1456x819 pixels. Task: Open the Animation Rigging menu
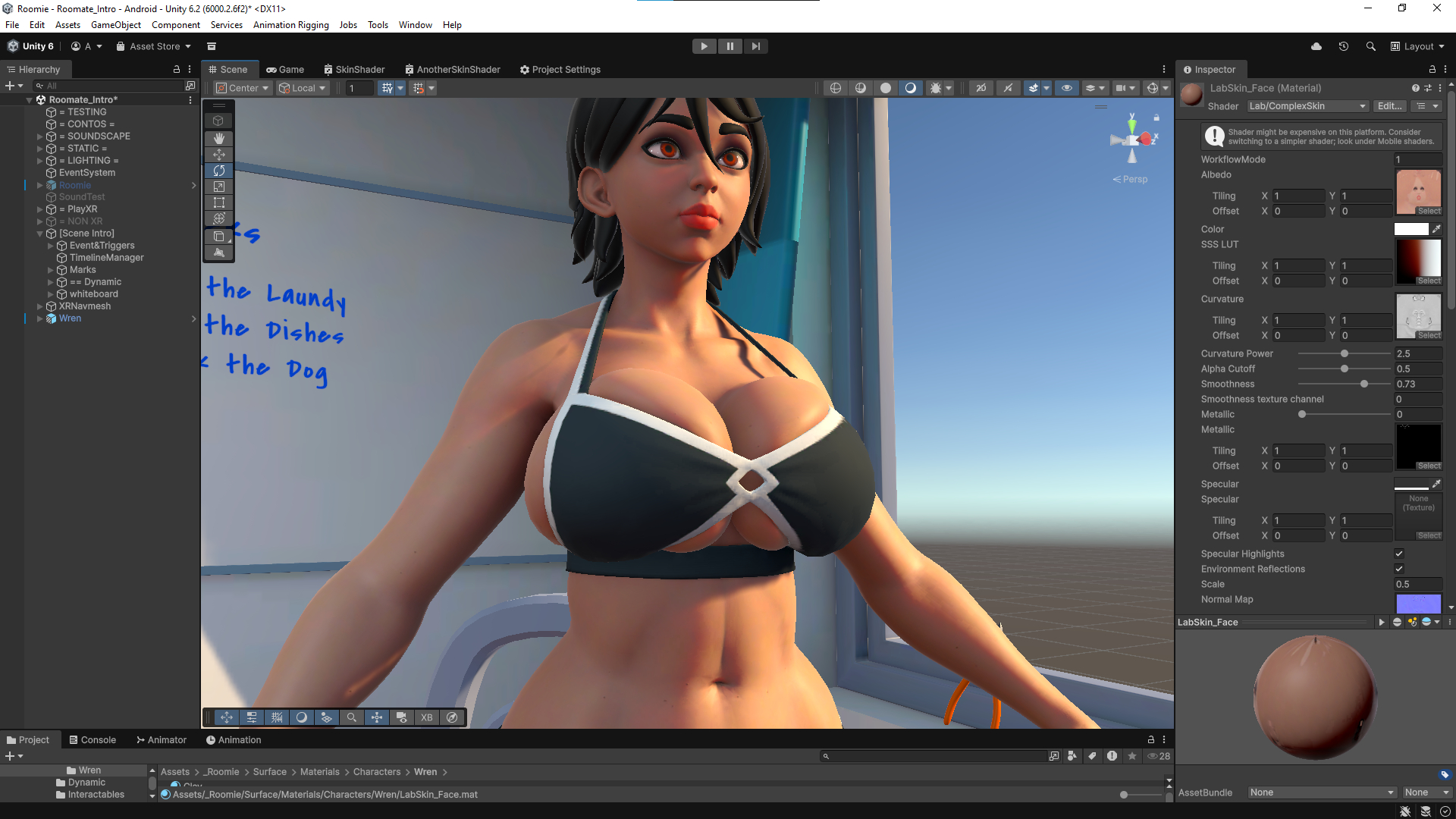290,25
